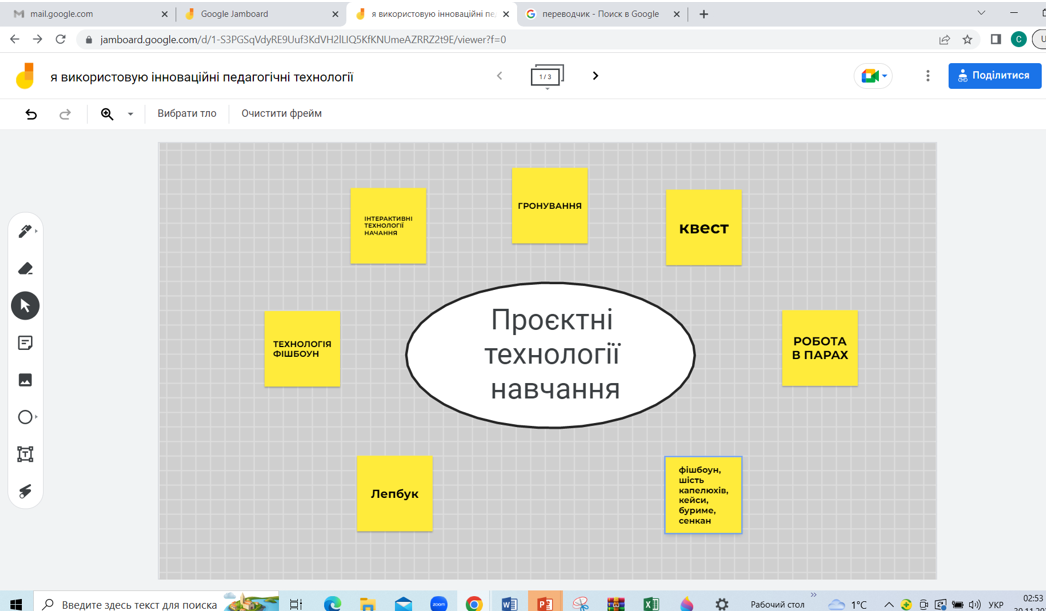
Task: Expand the frame bar 1/3
Action: point(546,76)
